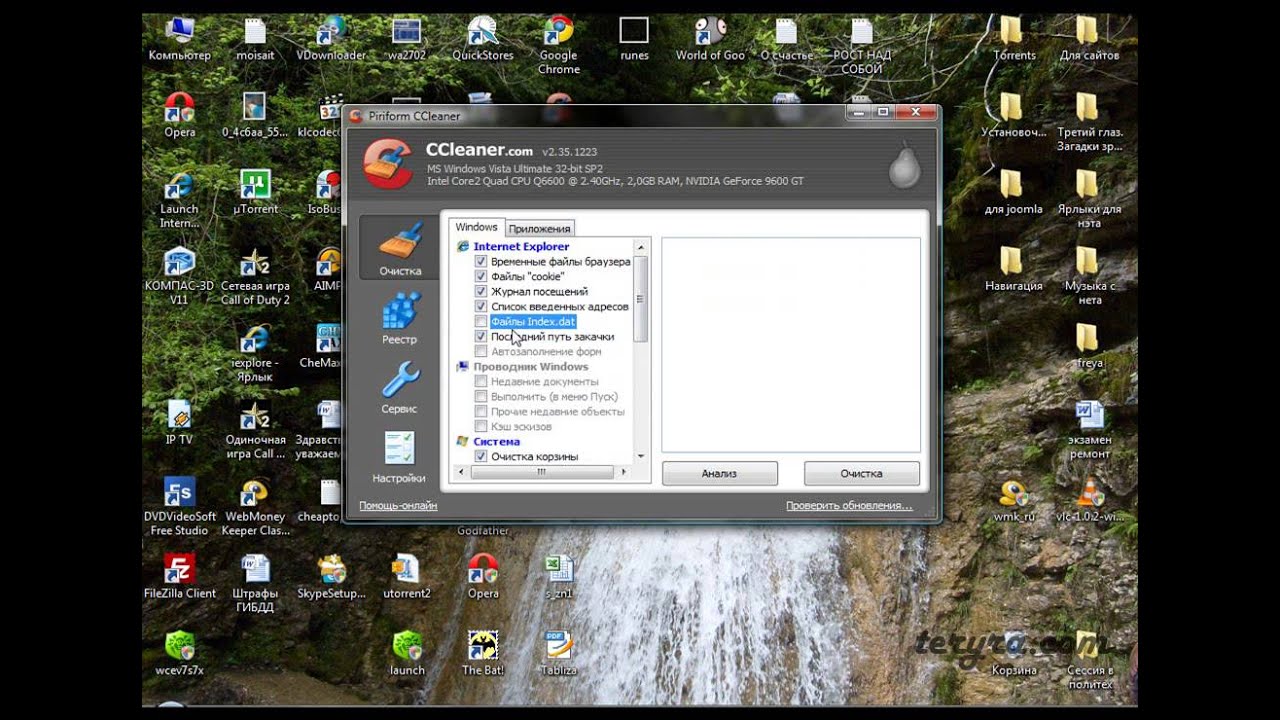Select Проводник Windows group header
This screenshot has height=720, width=1280.
530,366
